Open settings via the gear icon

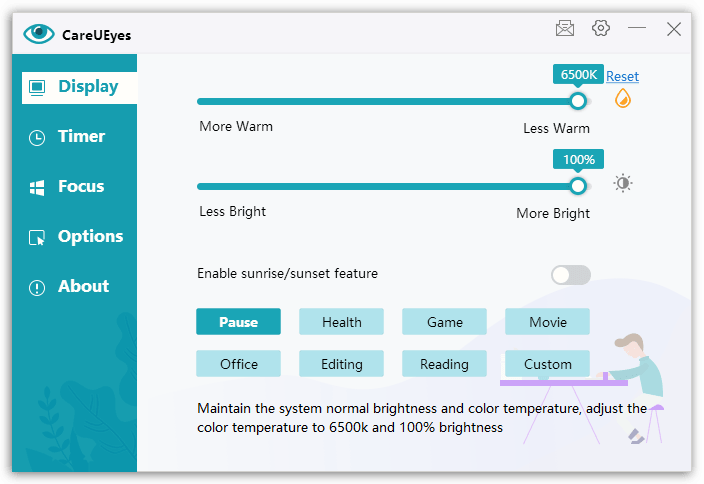click(x=600, y=28)
